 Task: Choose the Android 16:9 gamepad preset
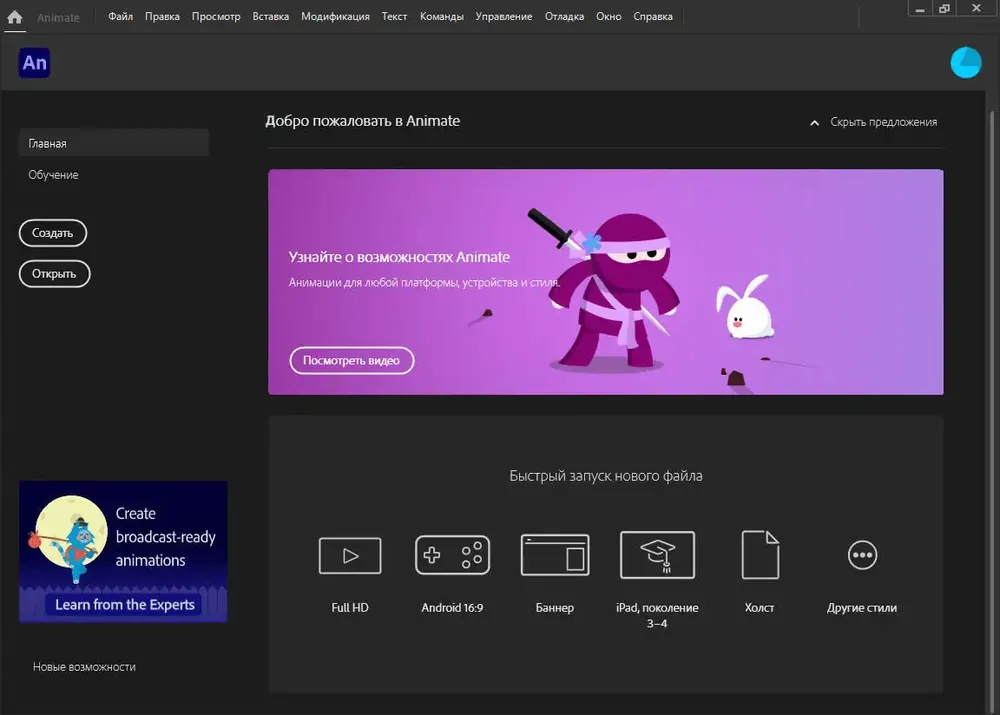[x=452, y=555]
